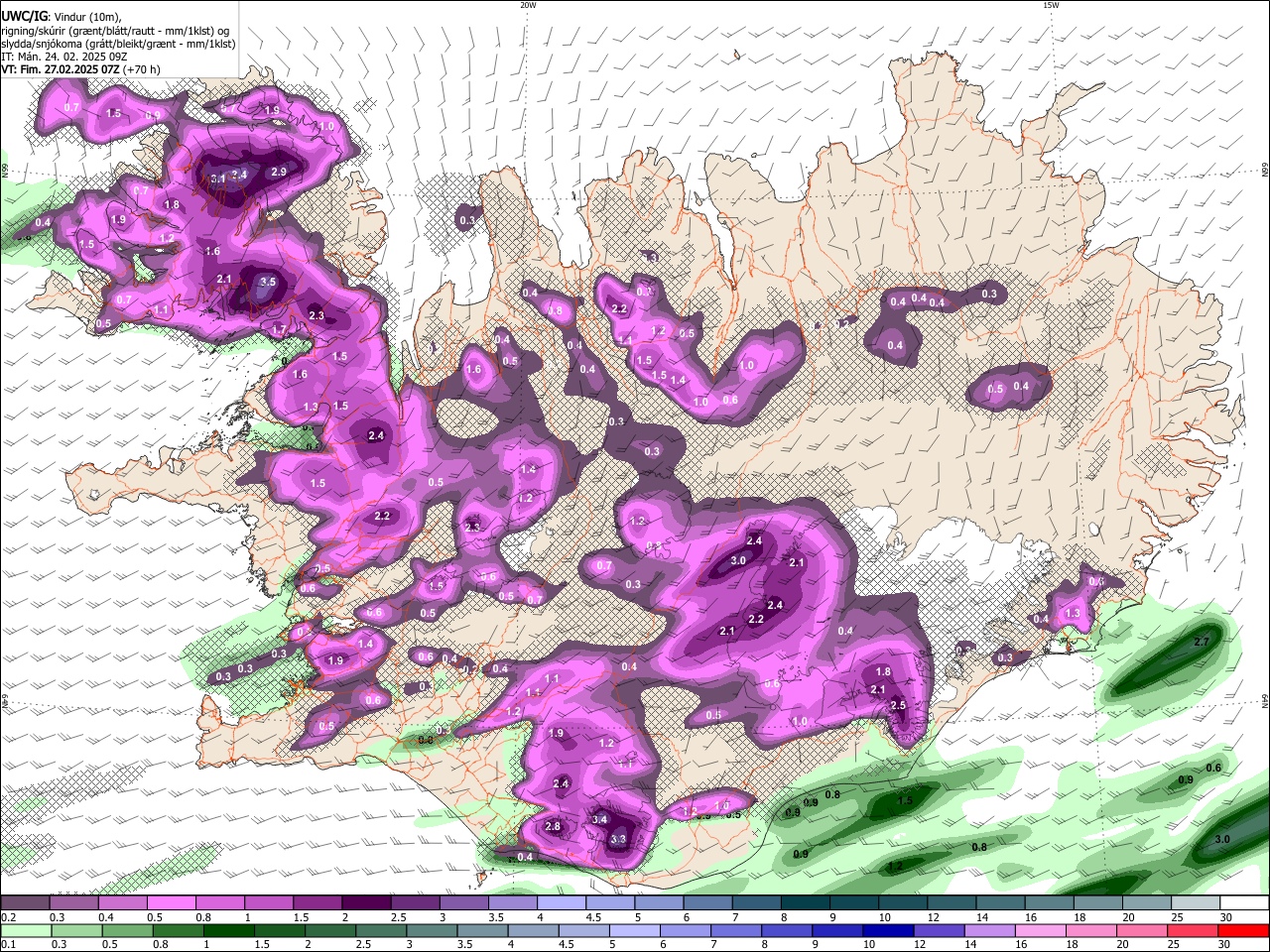
Task: Pick the bottom legend swatch labeled 18
Action: pyautogui.click(x=1090, y=930)
